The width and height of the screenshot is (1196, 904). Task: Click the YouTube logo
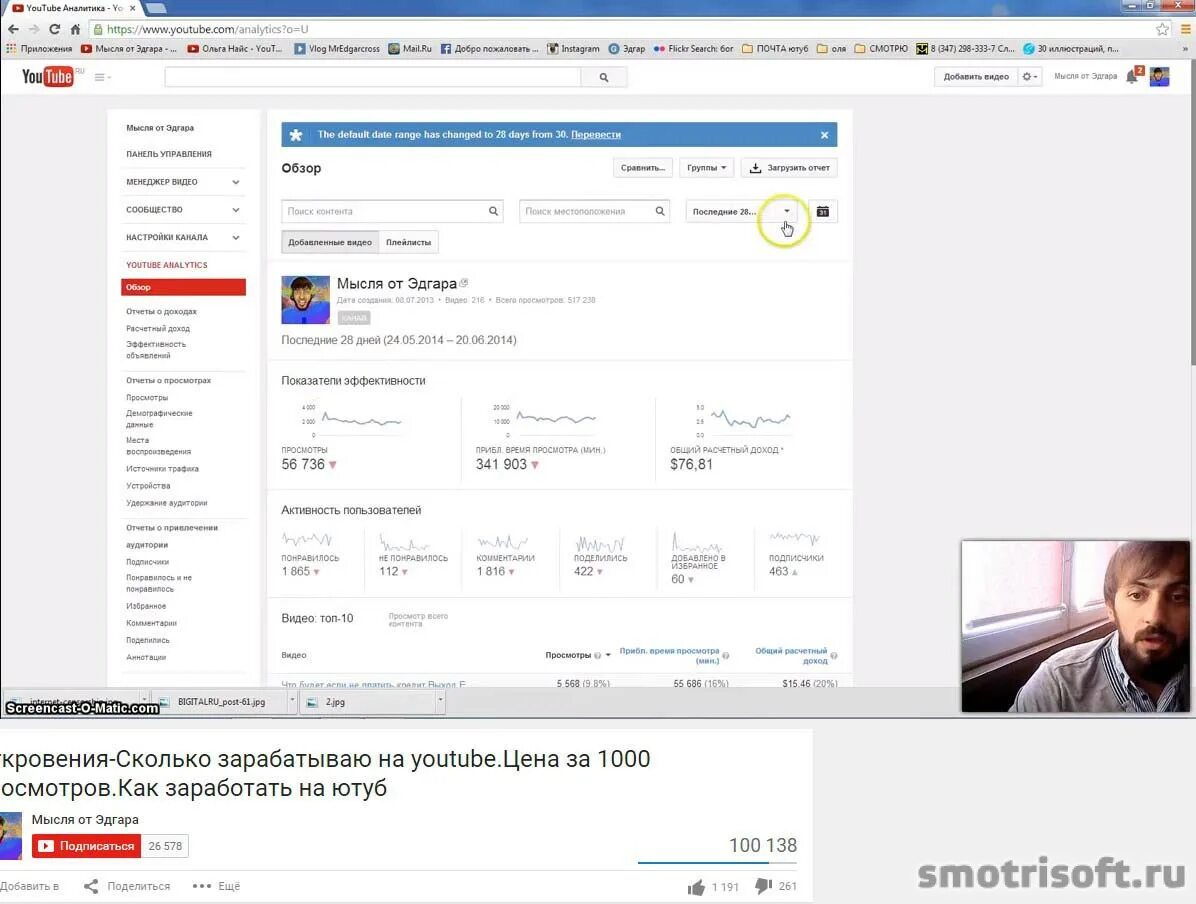pos(47,76)
